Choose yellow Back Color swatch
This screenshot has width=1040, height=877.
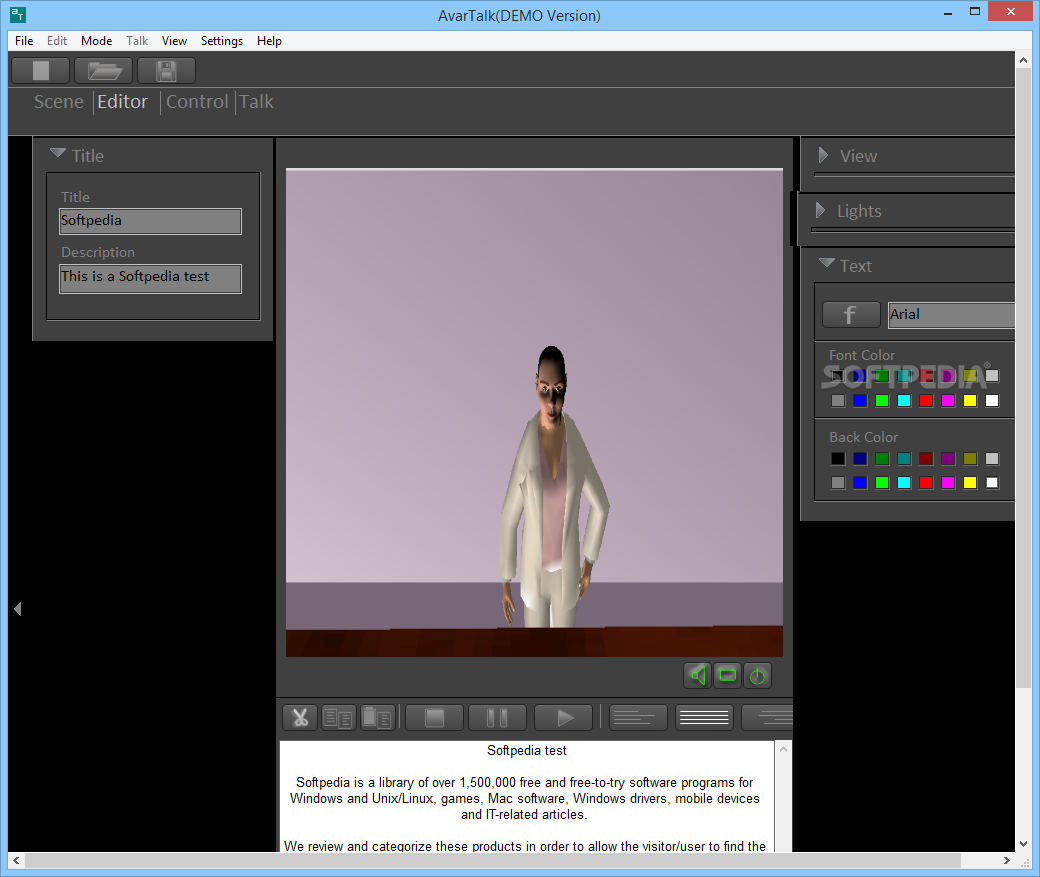[x=970, y=482]
